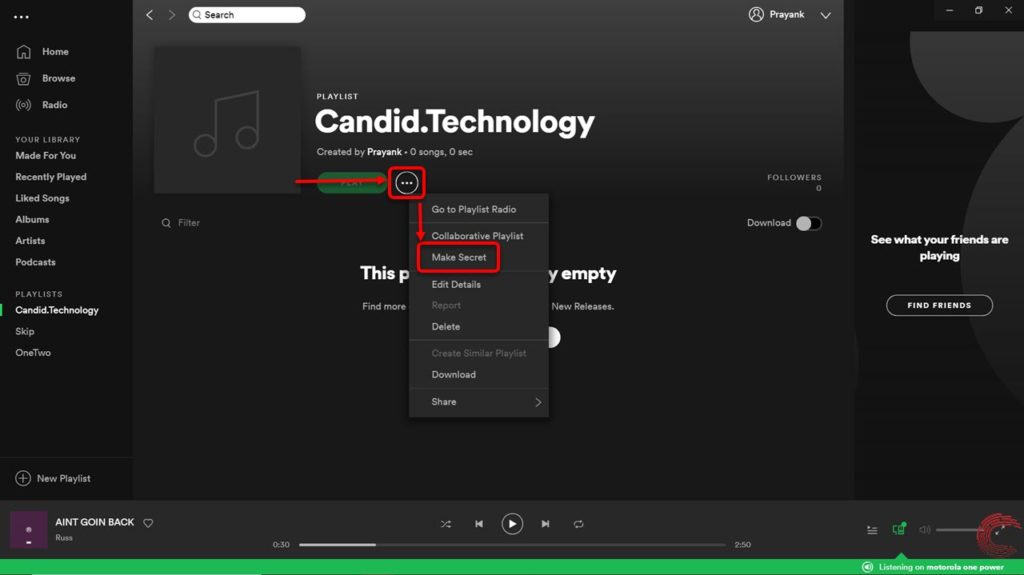
Task: Click FIND FRIENDS button
Action: click(939, 305)
